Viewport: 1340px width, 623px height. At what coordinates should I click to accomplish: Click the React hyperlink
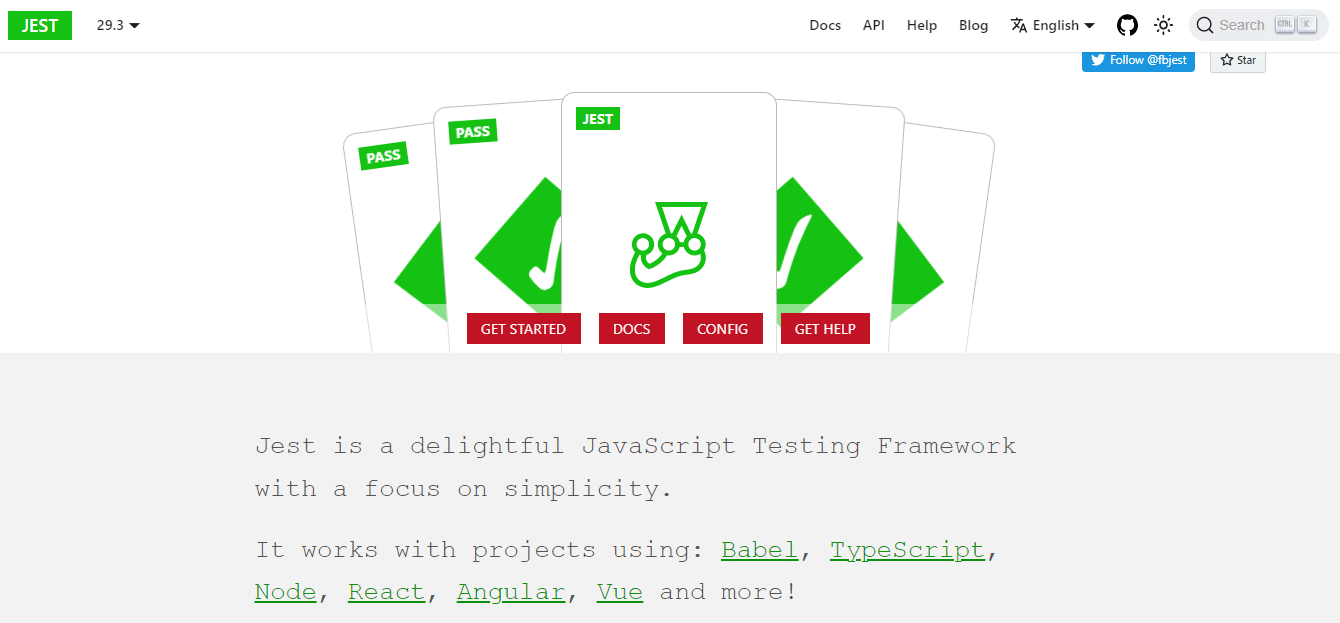(386, 591)
